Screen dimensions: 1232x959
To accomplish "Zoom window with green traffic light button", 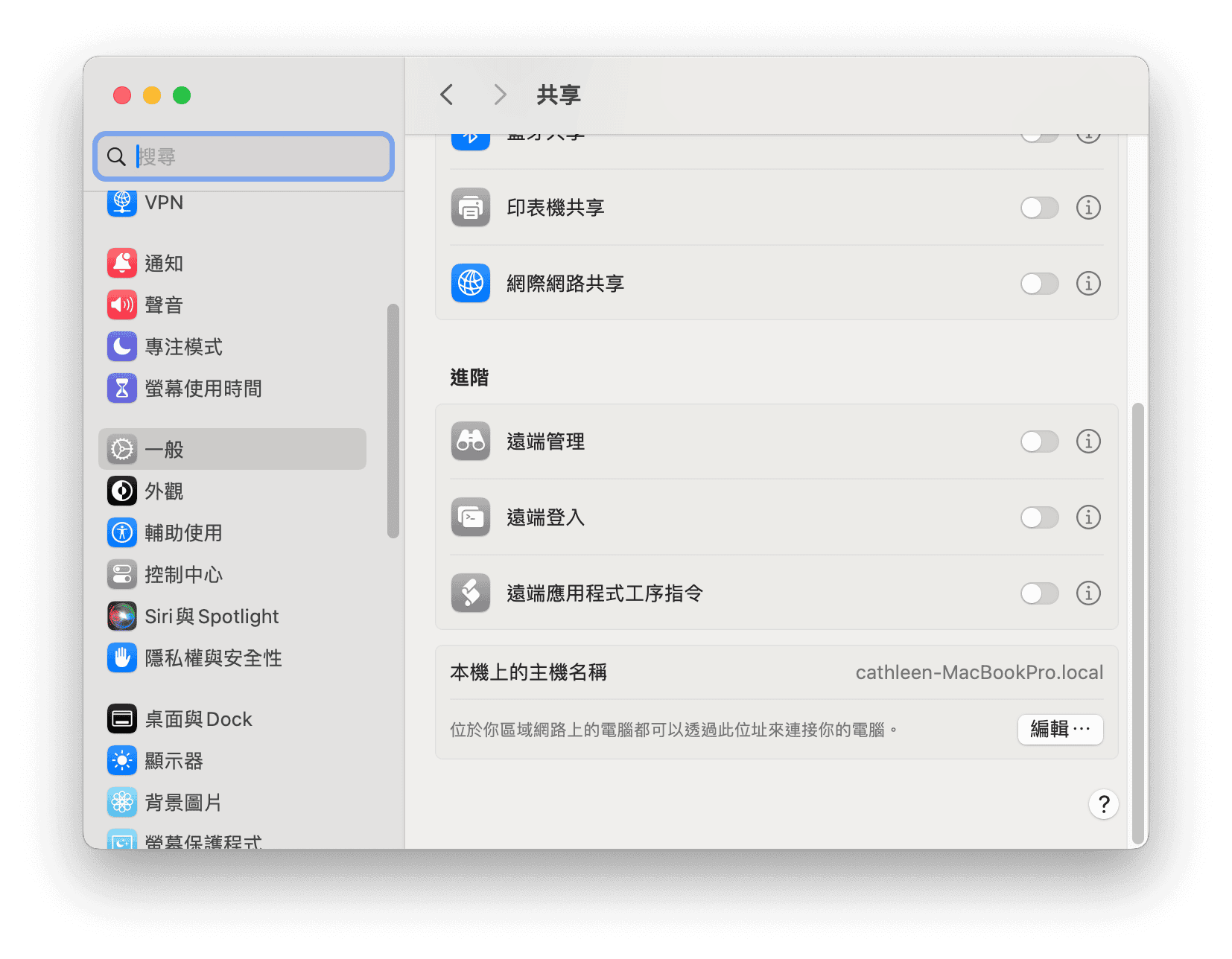I will point(182,95).
